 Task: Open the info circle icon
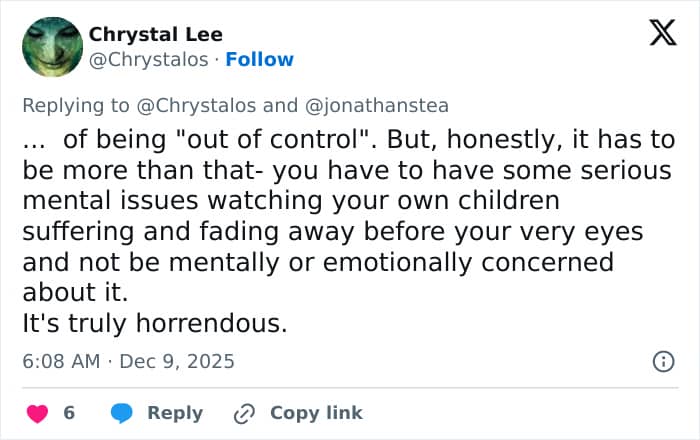[x=662, y=361]
